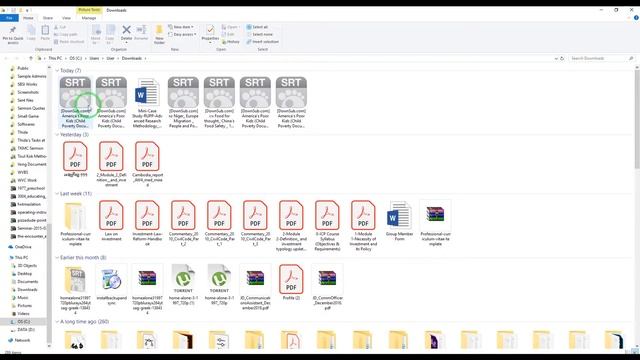Select the Cambodia_report PDF file
The height and width of the screenshot is (360, 640).
147,164
